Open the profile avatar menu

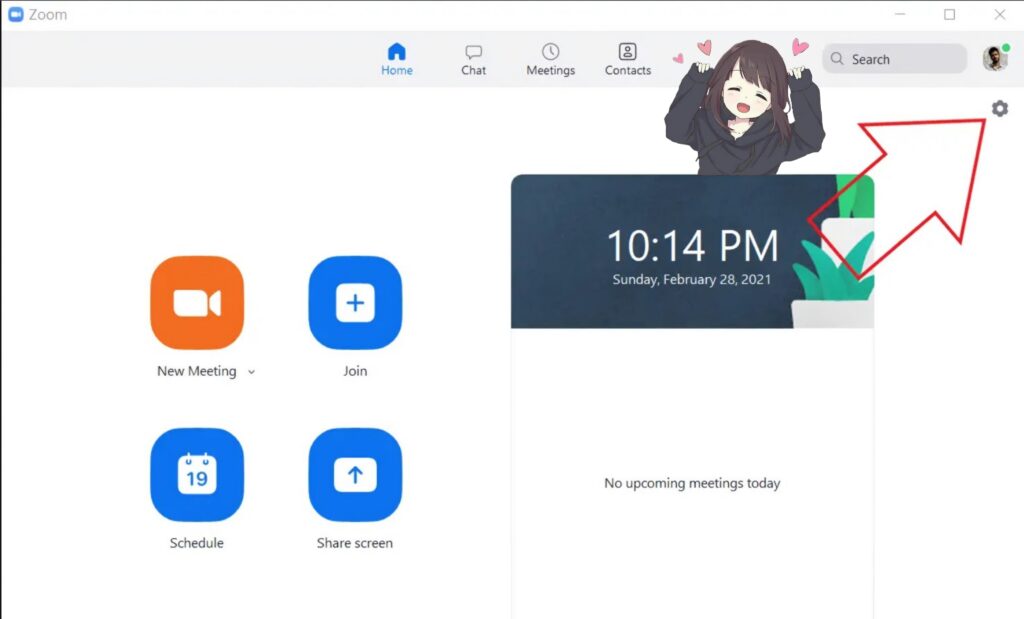(x=995, y=58)
